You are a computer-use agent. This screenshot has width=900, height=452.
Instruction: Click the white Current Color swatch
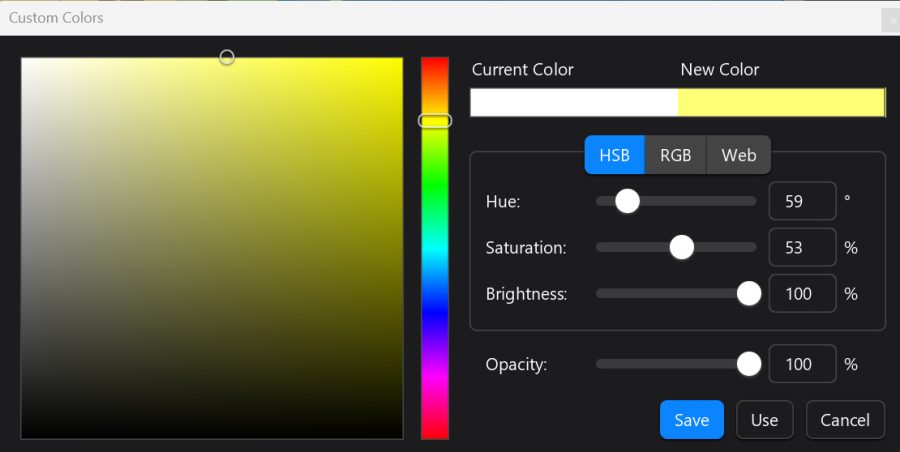coord(574,103)
